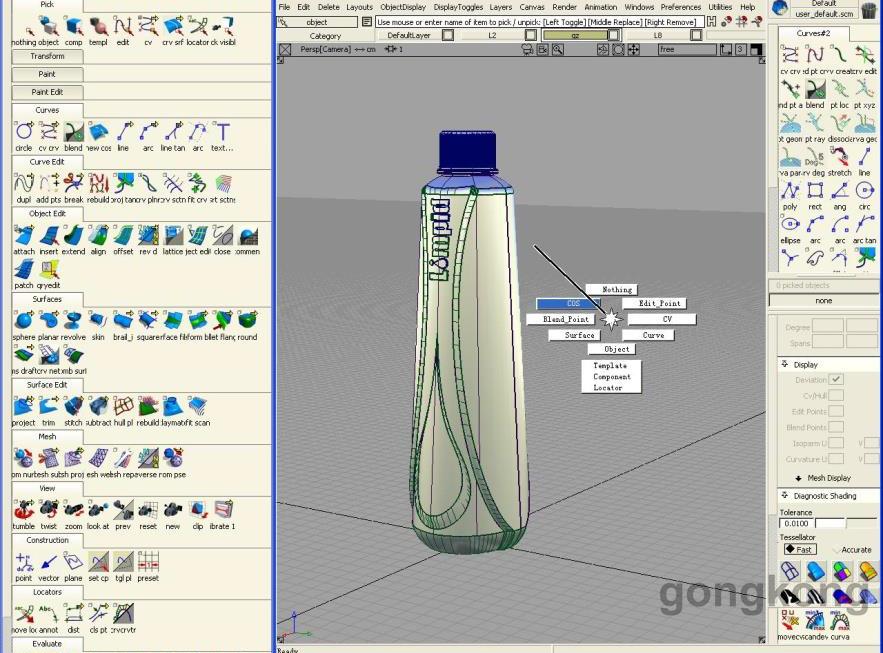Toggle the Edit Points checkbox
The width and height of the screenshot is (883, 653).
tap(836, 412)
